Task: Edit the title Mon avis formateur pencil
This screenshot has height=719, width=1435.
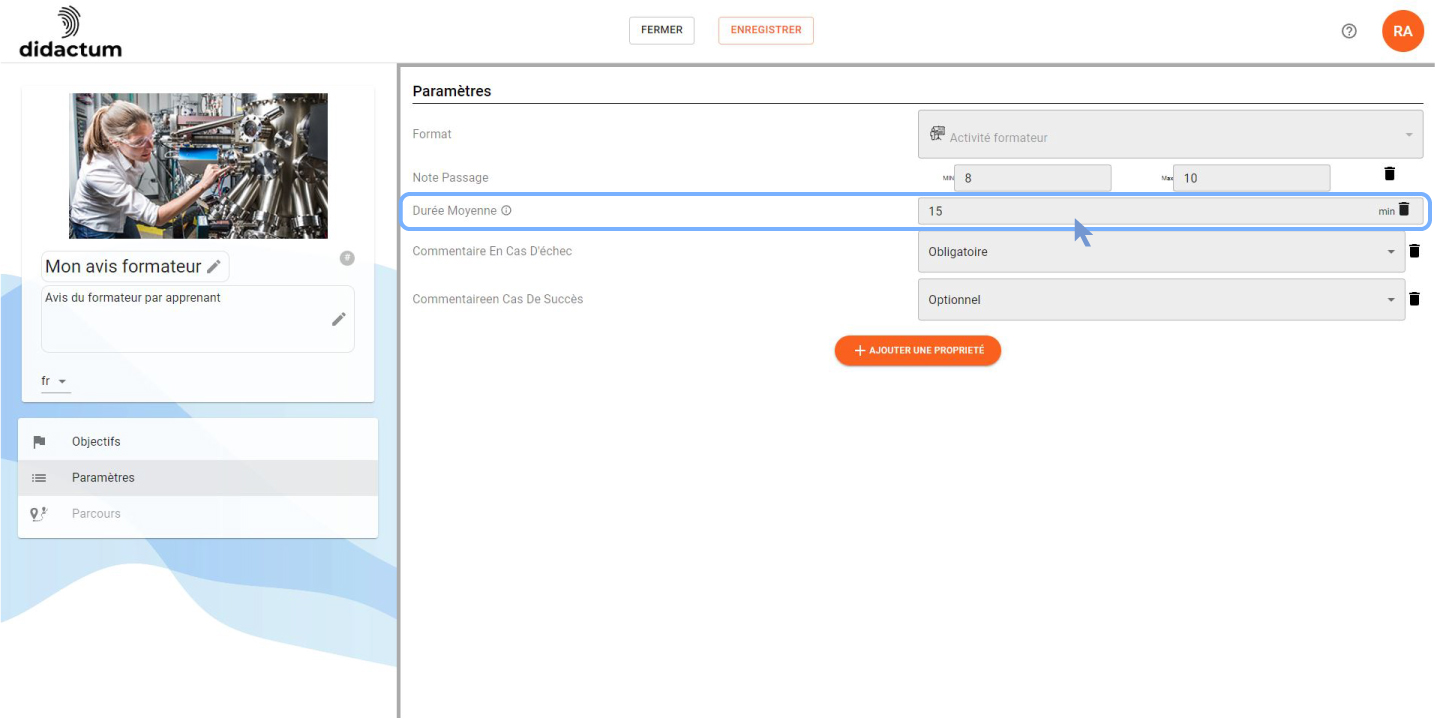Action: point(213,267)
